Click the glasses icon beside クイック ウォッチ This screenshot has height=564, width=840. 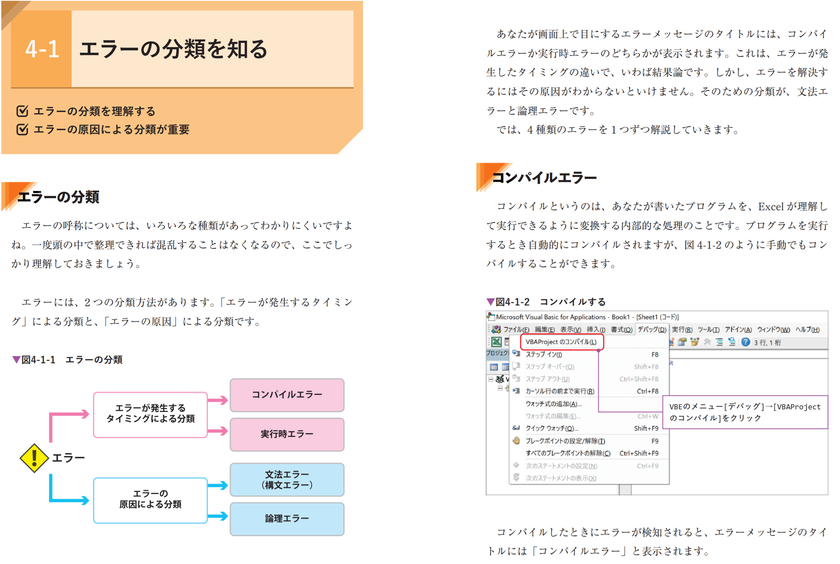pyautogui.click(x=516, y=428)
